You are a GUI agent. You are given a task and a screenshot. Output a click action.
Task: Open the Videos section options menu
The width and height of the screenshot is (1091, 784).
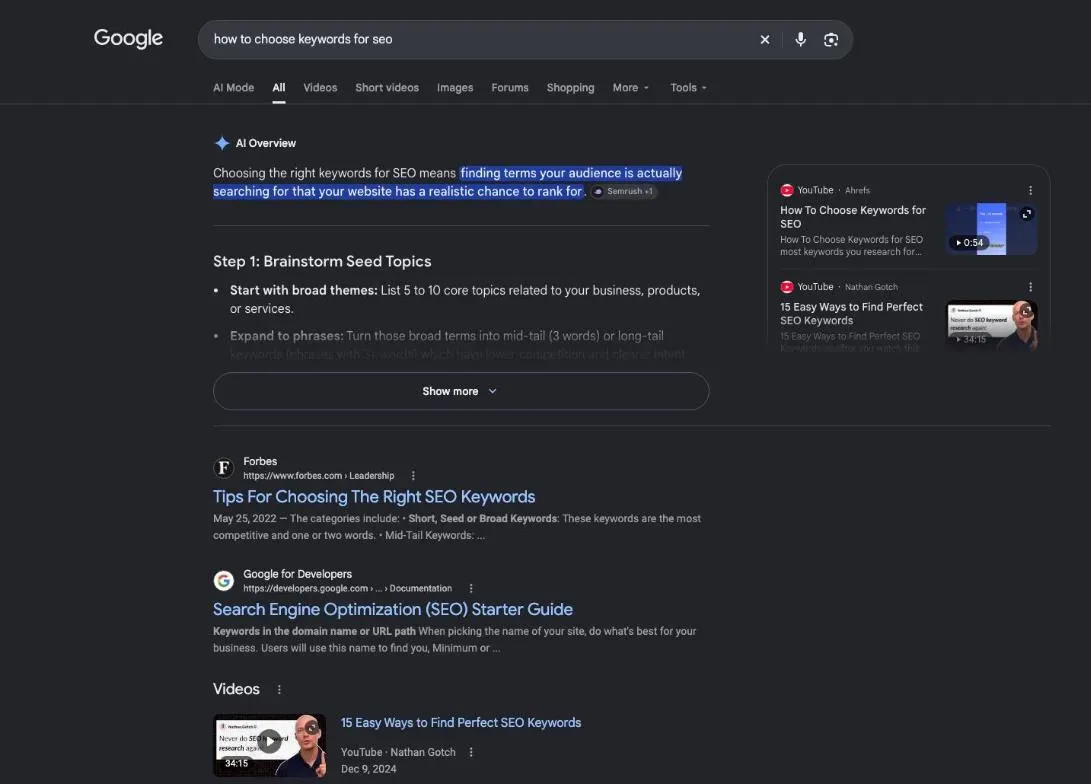tap(279, 689)
